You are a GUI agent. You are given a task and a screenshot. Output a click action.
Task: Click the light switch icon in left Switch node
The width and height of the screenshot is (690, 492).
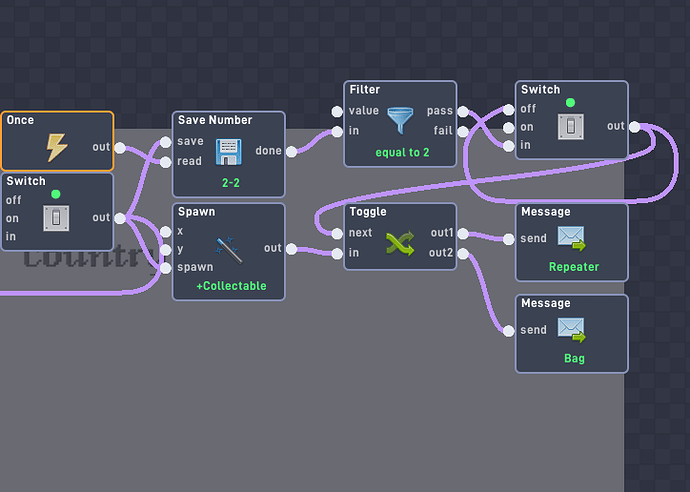(x=56, y=217)
